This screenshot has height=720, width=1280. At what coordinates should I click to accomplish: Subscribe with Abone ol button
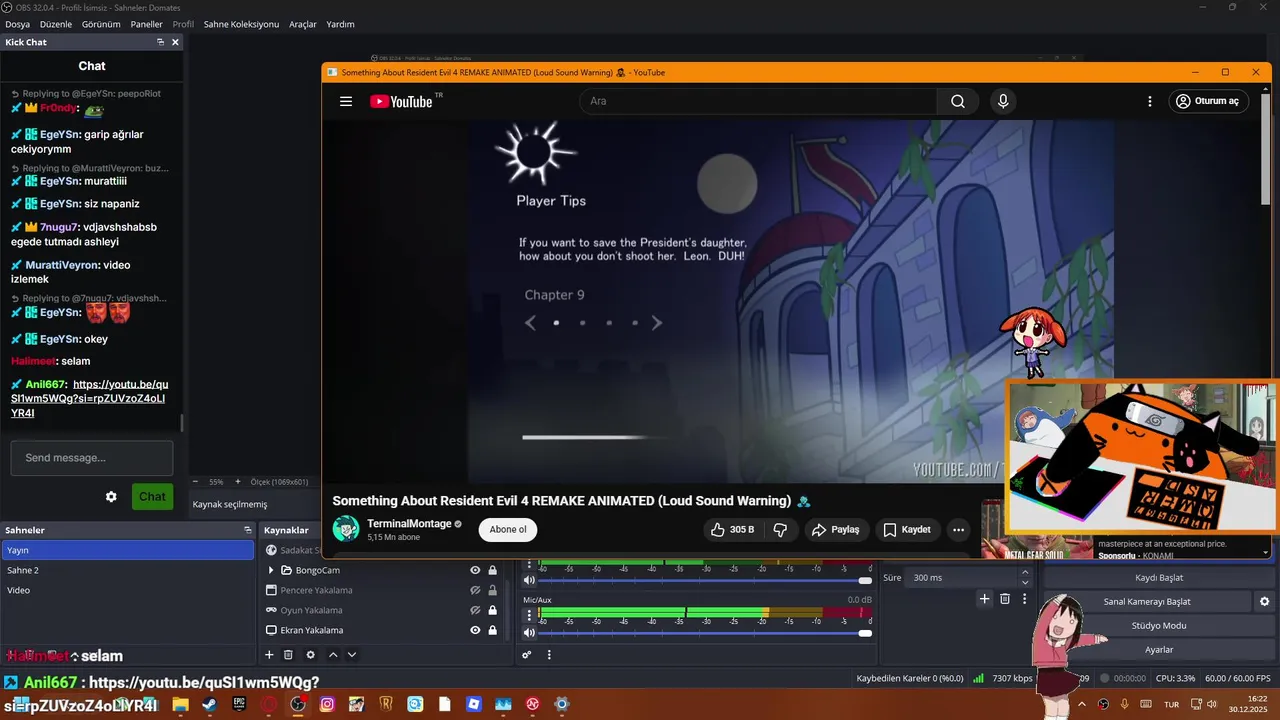click(x=508, y=530)
